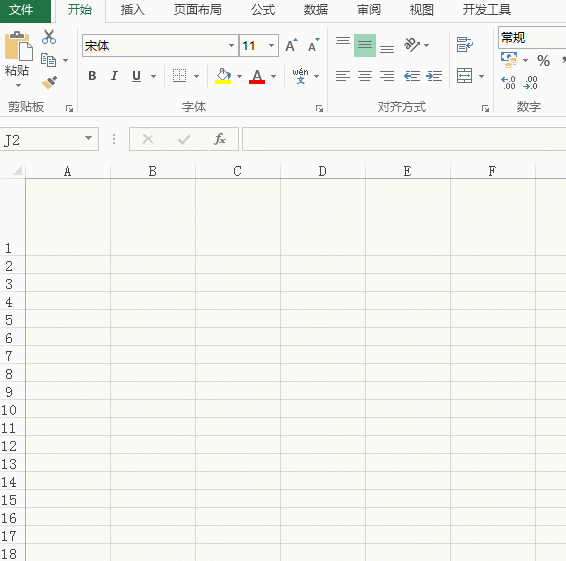This screenshot has width=566, height=561.
Task: Open font settings dialog launcher
Action: pyautogui.click(x=319, y=108)
